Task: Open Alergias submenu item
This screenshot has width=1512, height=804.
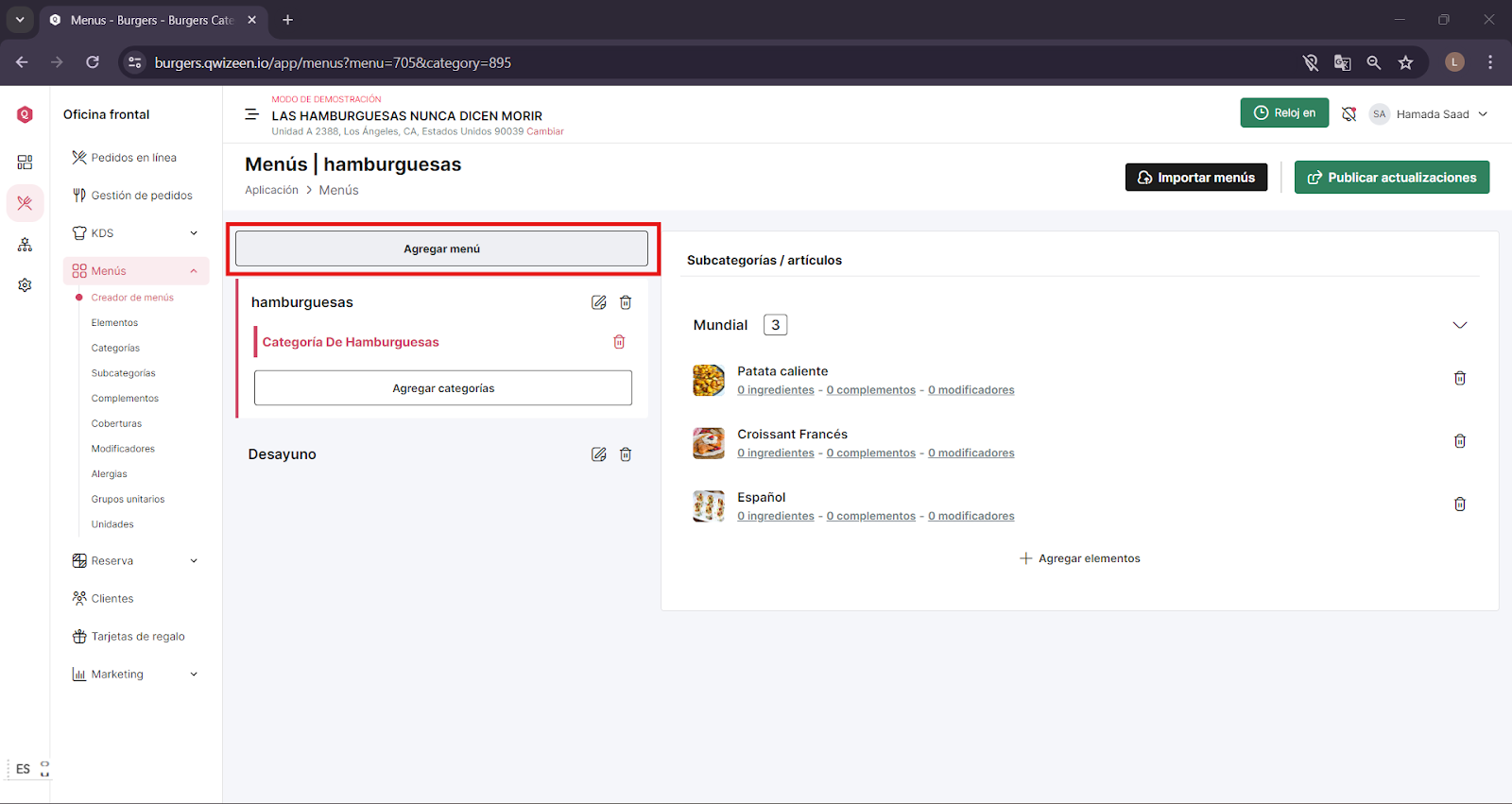Action: click(x=109, y=474)
